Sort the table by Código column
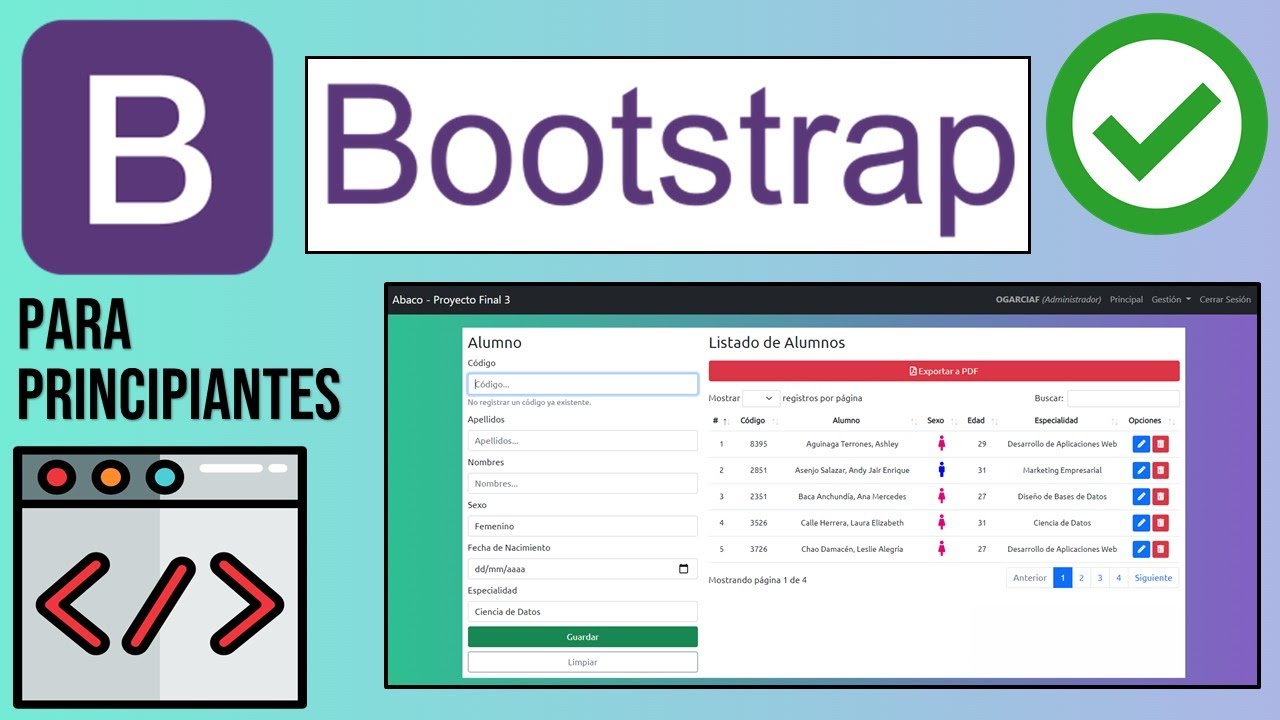Screen dimensions: 1280x720 (x=758, y=421)
